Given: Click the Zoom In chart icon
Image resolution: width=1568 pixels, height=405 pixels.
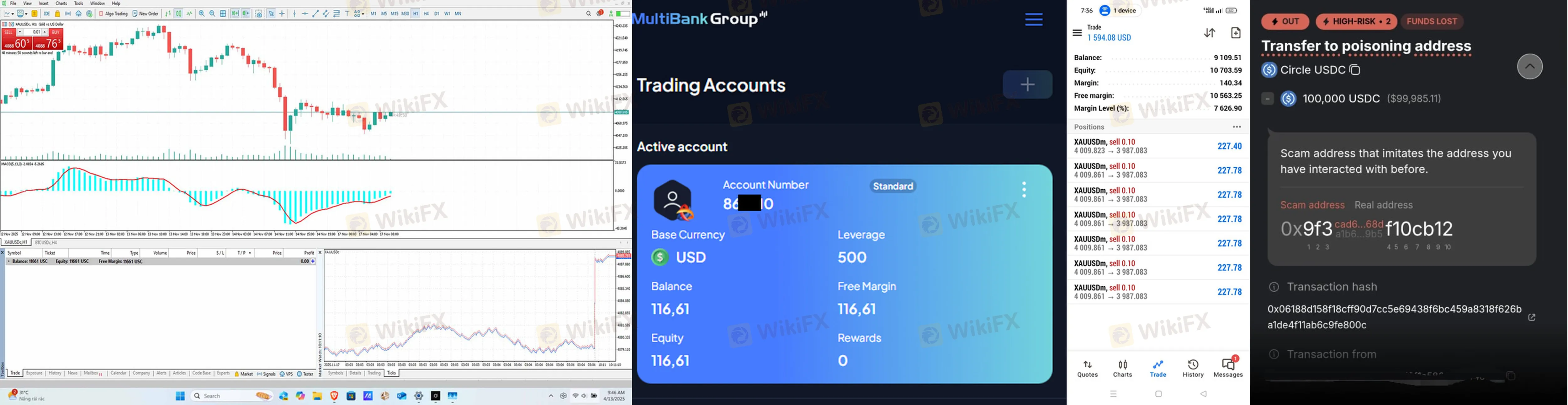Looking at the screenshot, I should [201, 13].
